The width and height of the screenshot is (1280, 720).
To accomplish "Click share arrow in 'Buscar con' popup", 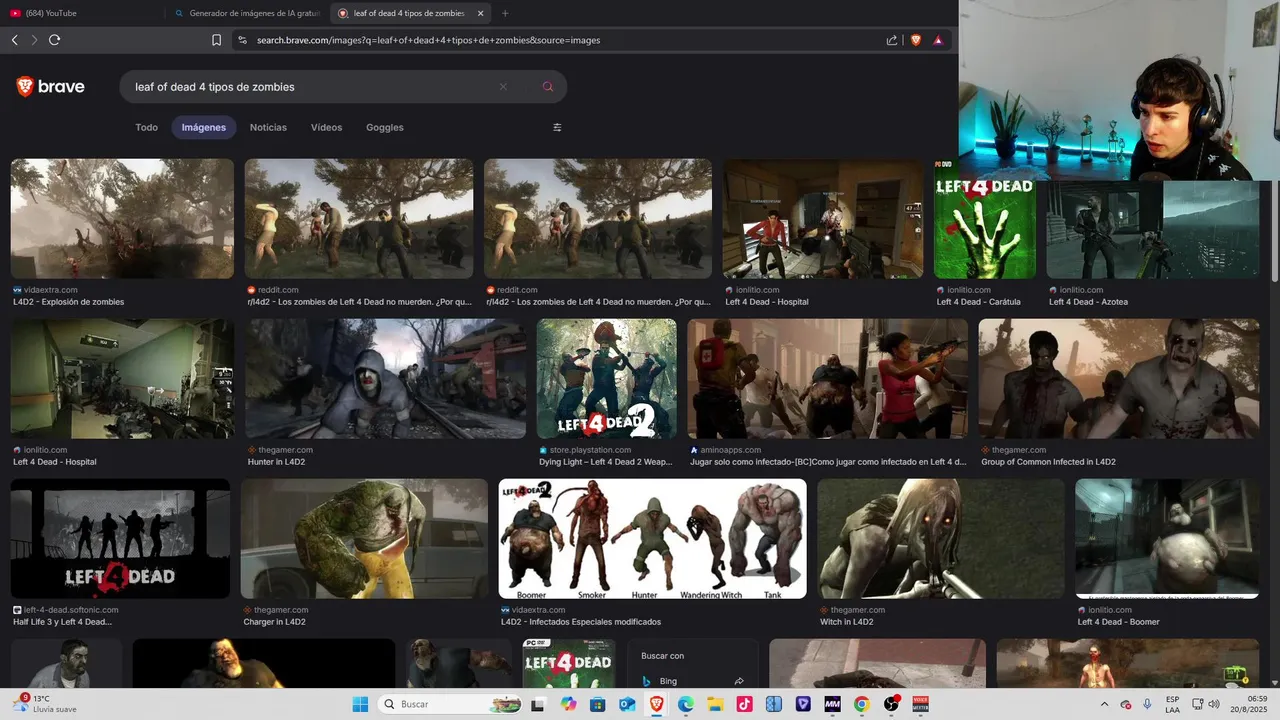I will [x=739, y=681].
